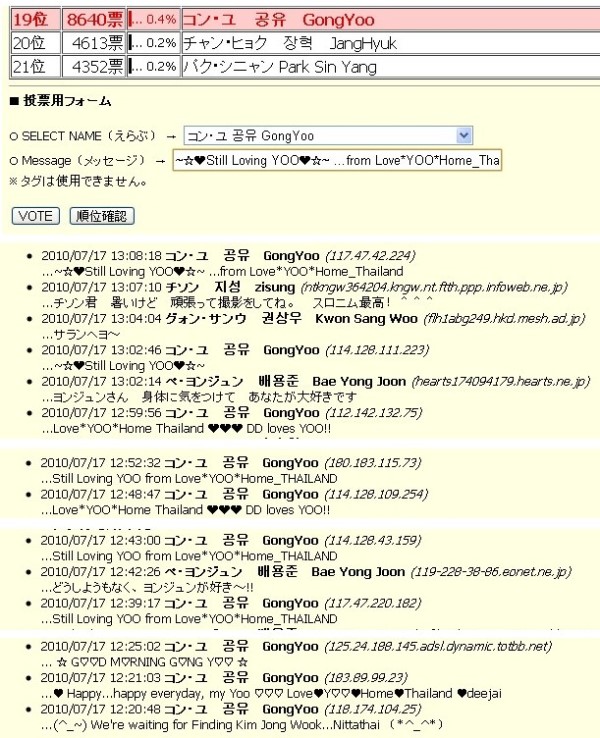
Task: Click the Park Sin Yang name row
Action: 391,66
